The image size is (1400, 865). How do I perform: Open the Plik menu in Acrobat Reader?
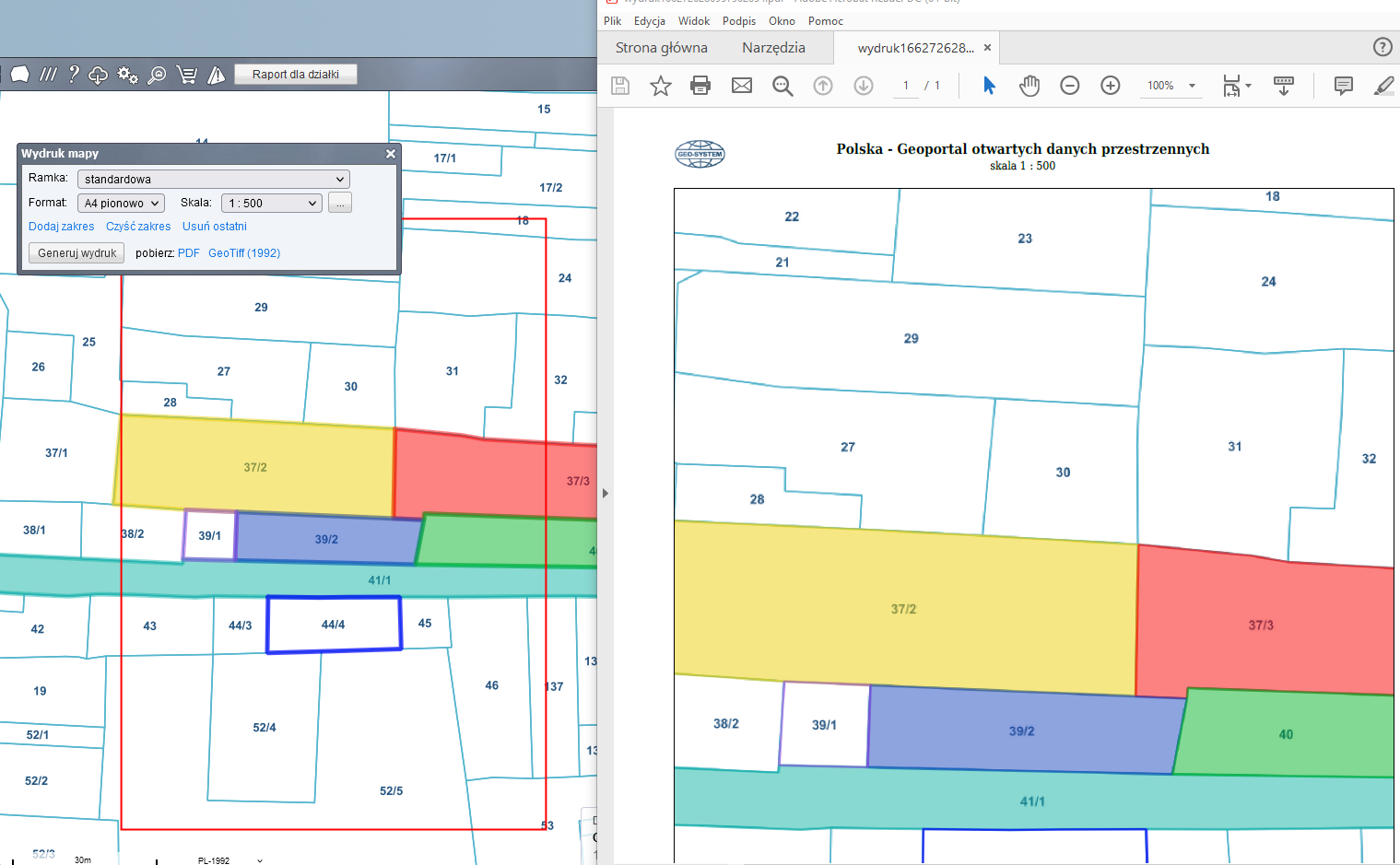click(612, 21)
